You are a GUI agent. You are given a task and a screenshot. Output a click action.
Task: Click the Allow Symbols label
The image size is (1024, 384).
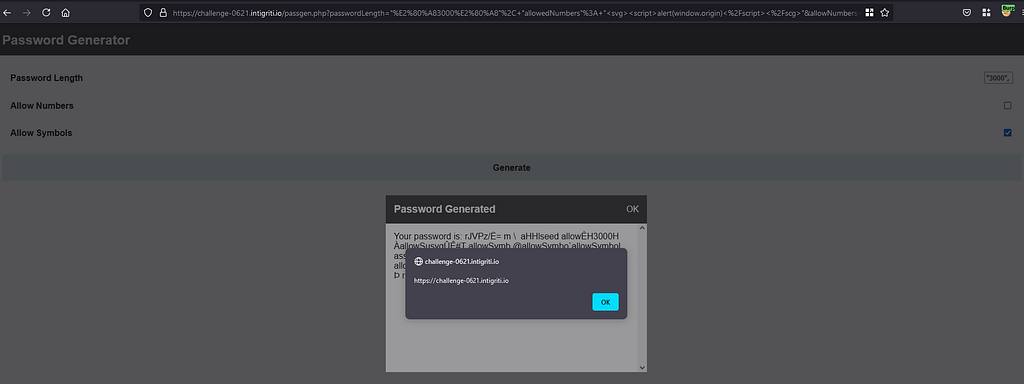pyautogui.click(x=41, y=133)
